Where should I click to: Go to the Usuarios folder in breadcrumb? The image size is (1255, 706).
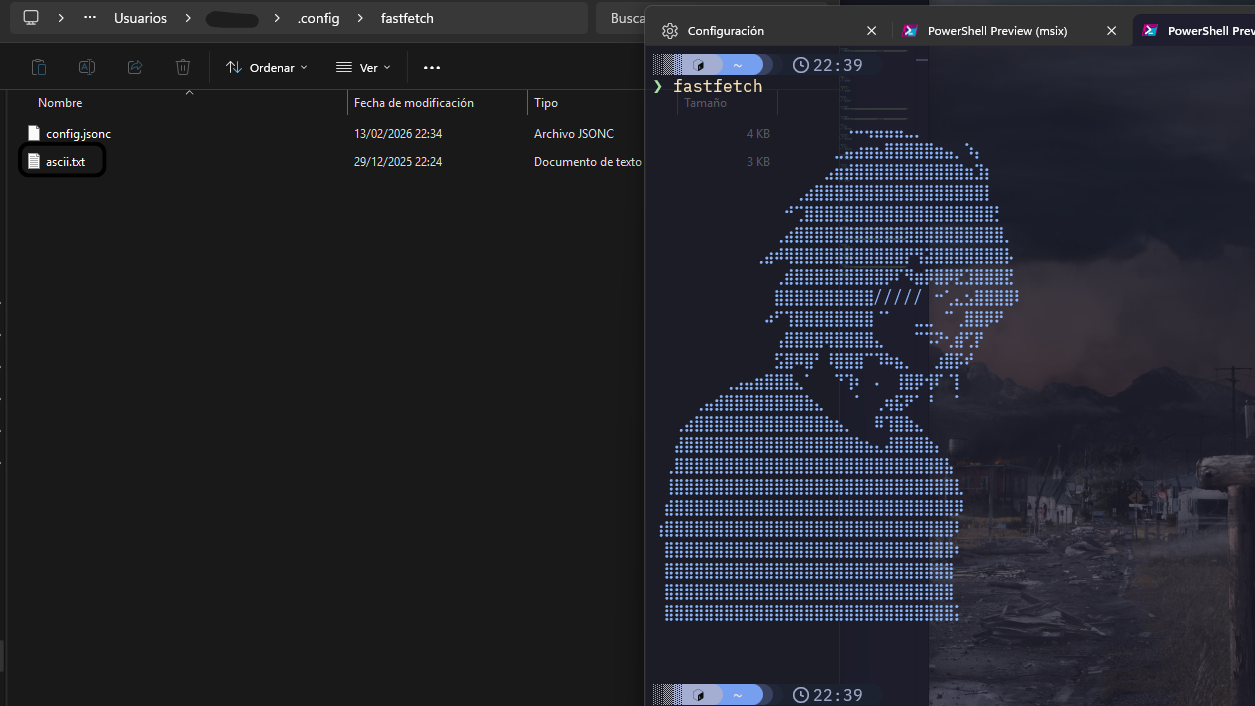(x=140, y=18)
